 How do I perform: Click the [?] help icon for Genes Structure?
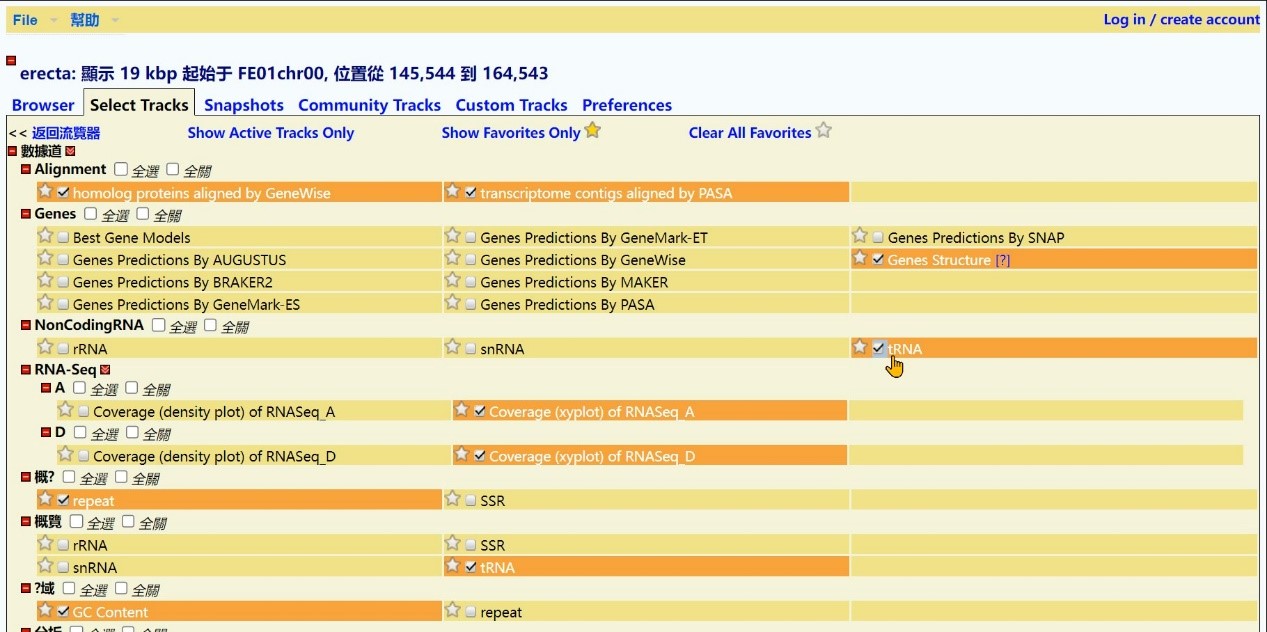[1002, 260]
